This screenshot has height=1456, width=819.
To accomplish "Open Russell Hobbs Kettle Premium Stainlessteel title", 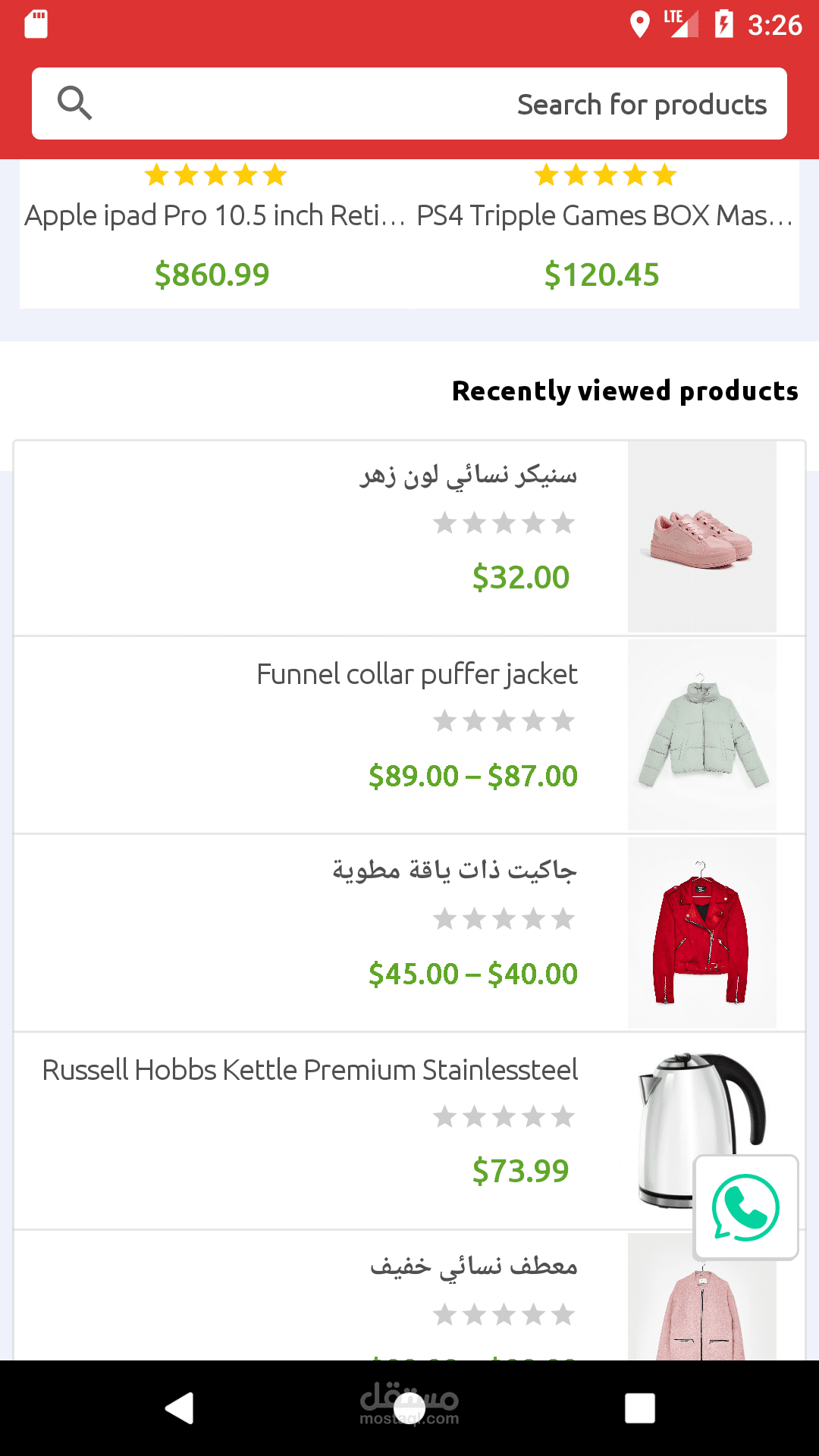I will (x=309, y=1070).
